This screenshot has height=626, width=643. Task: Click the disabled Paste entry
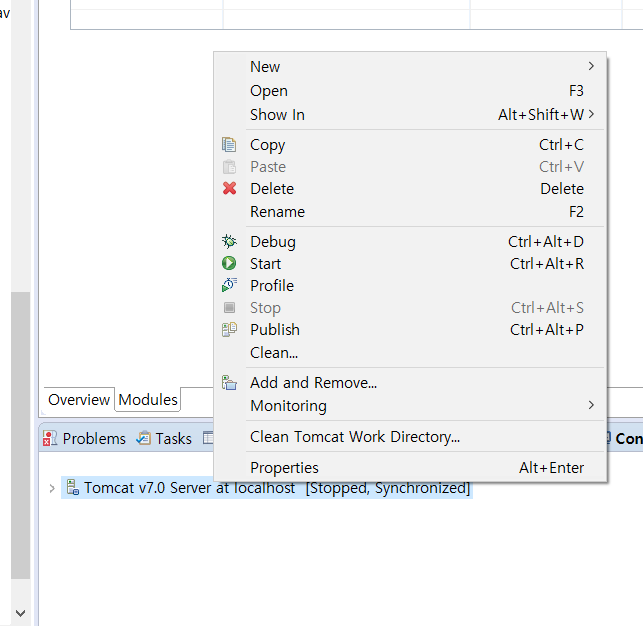tap(410, 167)
